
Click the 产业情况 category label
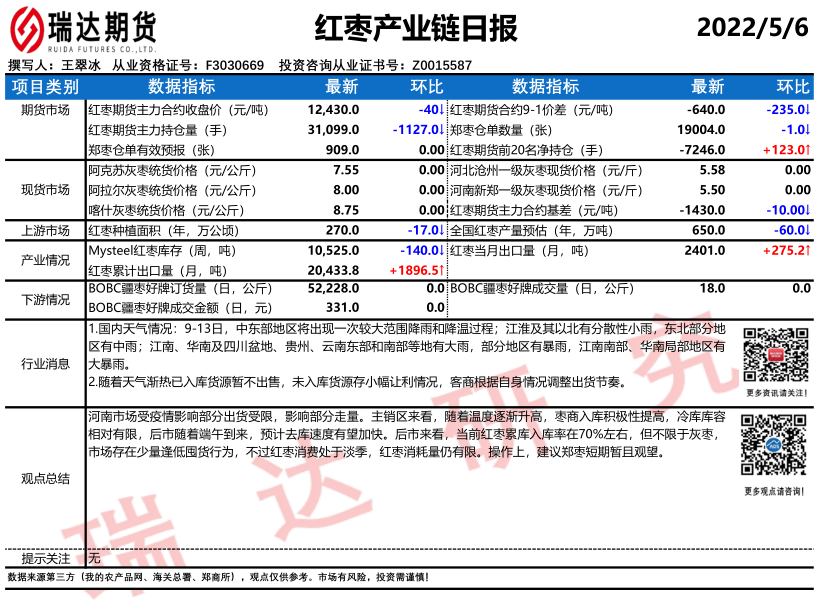click(x=45, y=260)
